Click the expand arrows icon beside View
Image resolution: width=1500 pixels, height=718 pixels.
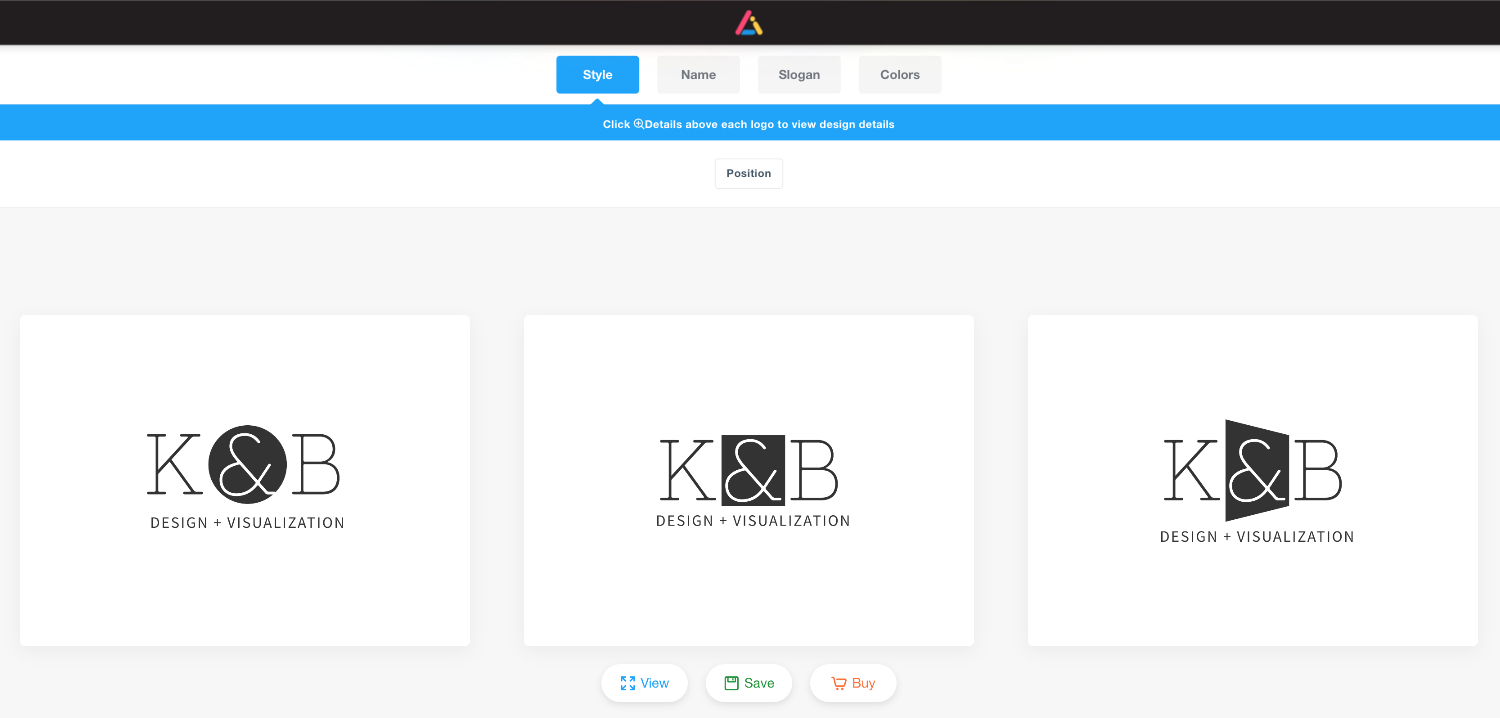pos(628,683)
